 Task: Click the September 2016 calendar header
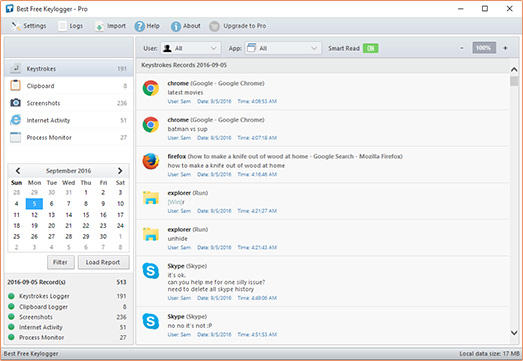point(68,171)
